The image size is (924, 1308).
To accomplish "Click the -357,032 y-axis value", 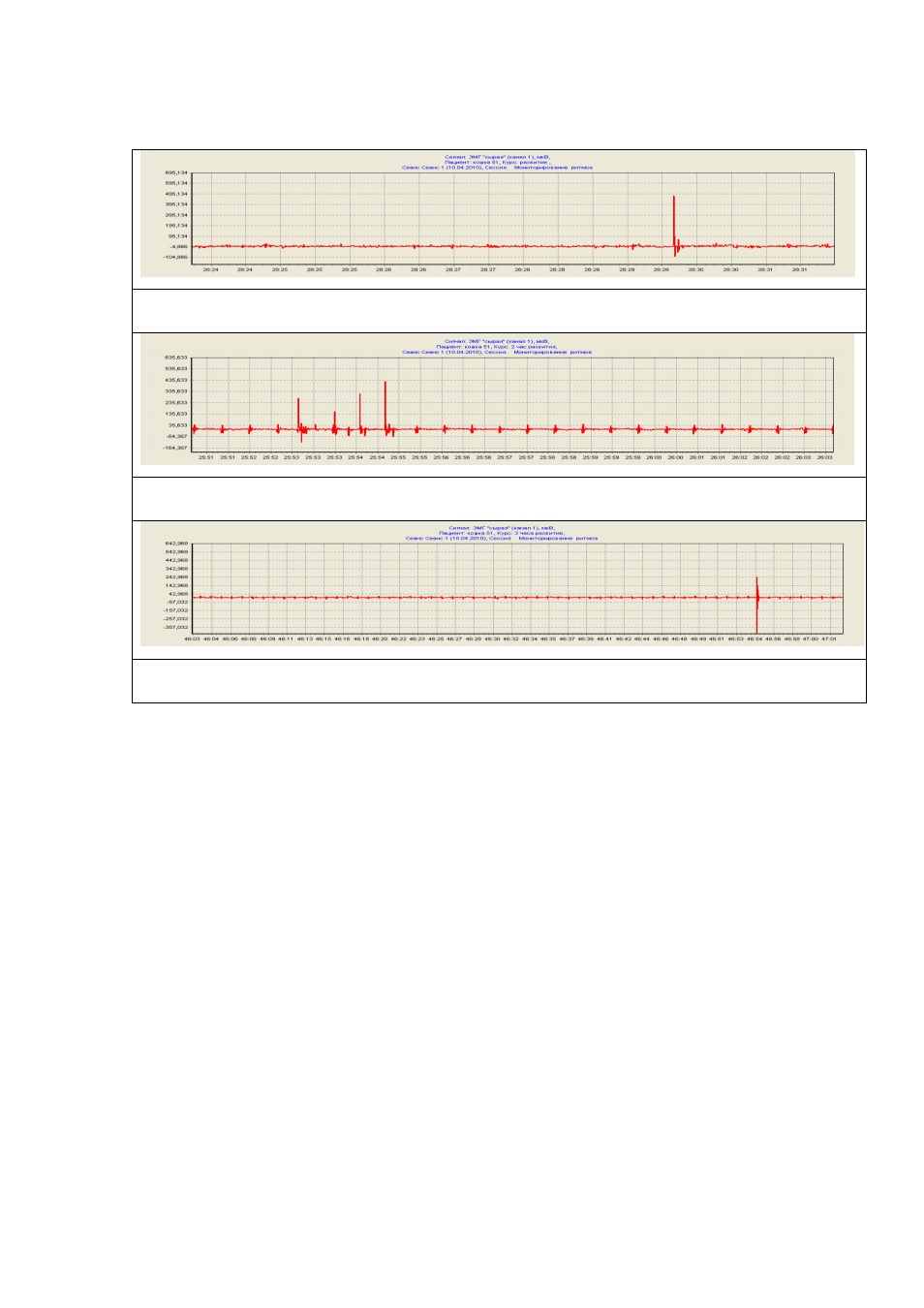I will (175, 627).
